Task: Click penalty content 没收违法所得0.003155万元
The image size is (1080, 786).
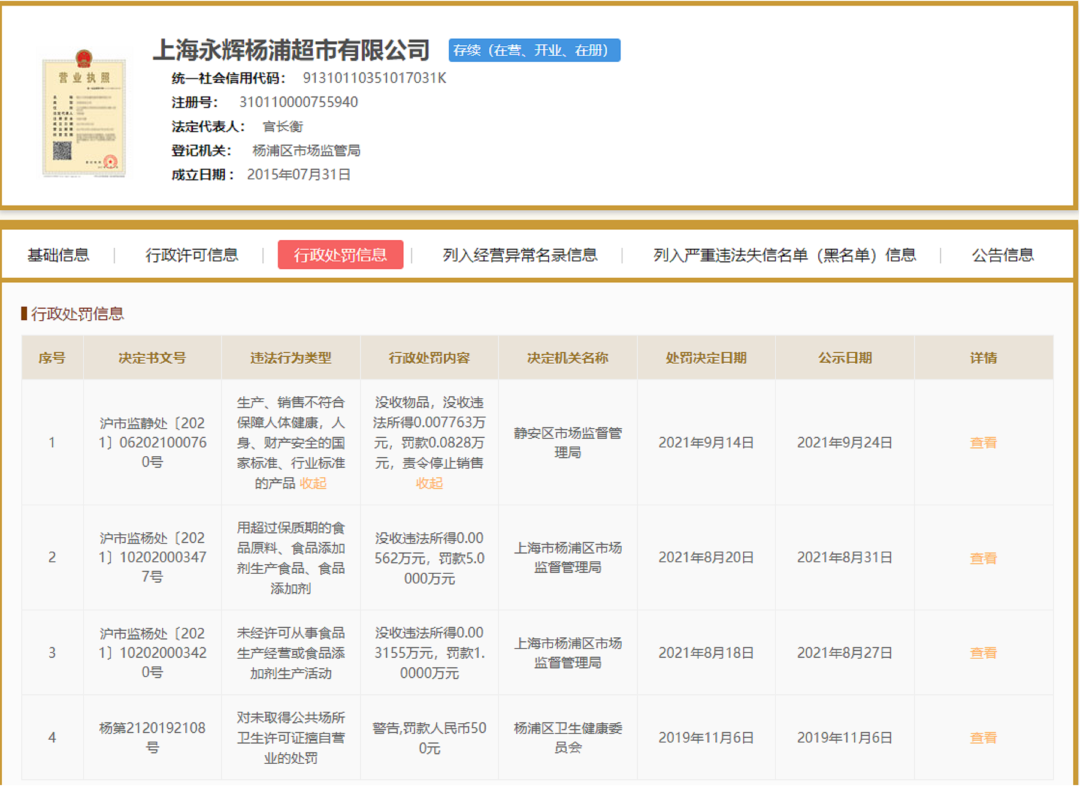Action: 429,653
